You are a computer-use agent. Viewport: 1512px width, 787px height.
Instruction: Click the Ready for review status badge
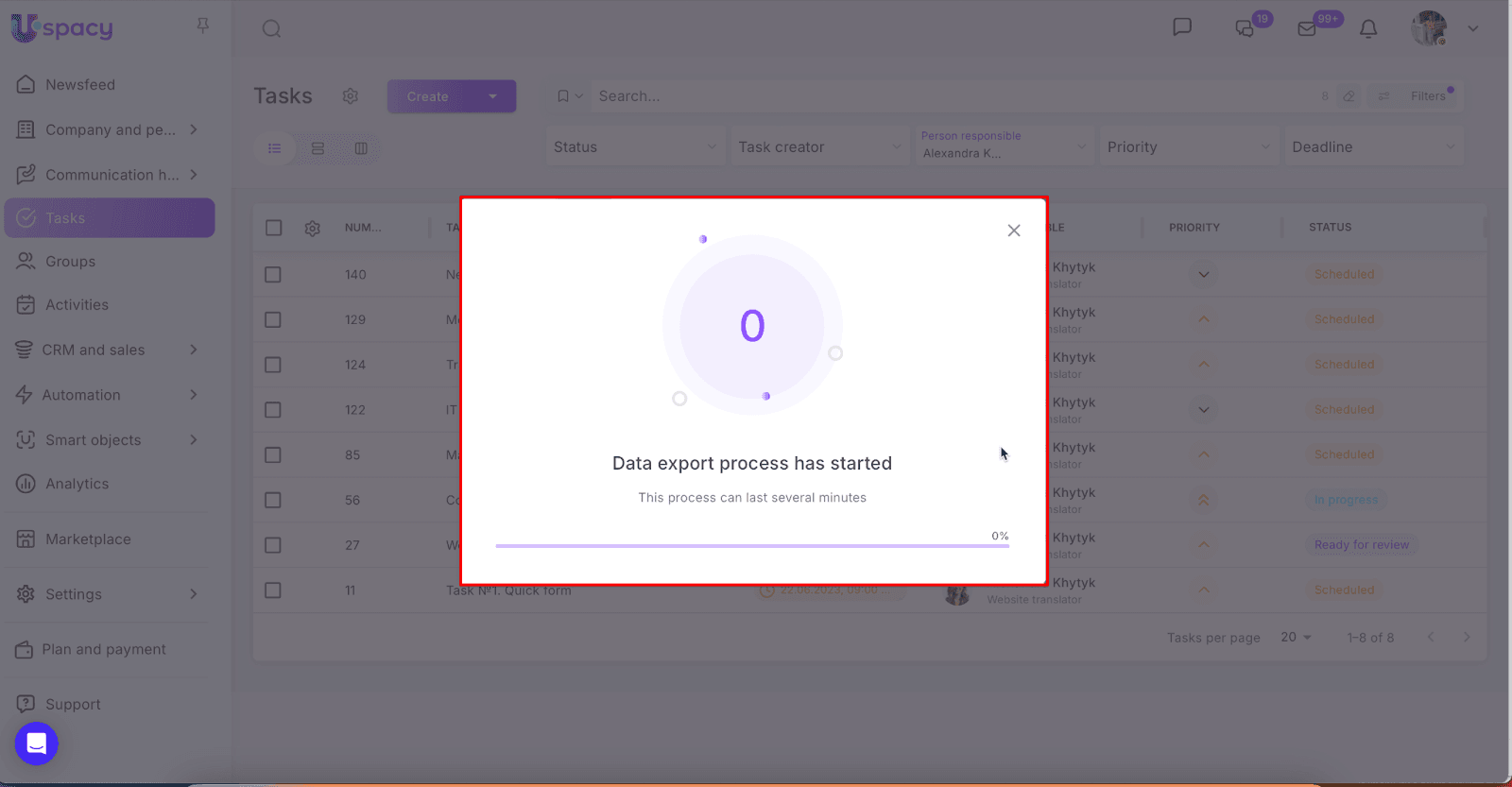tap(1362, 545)
